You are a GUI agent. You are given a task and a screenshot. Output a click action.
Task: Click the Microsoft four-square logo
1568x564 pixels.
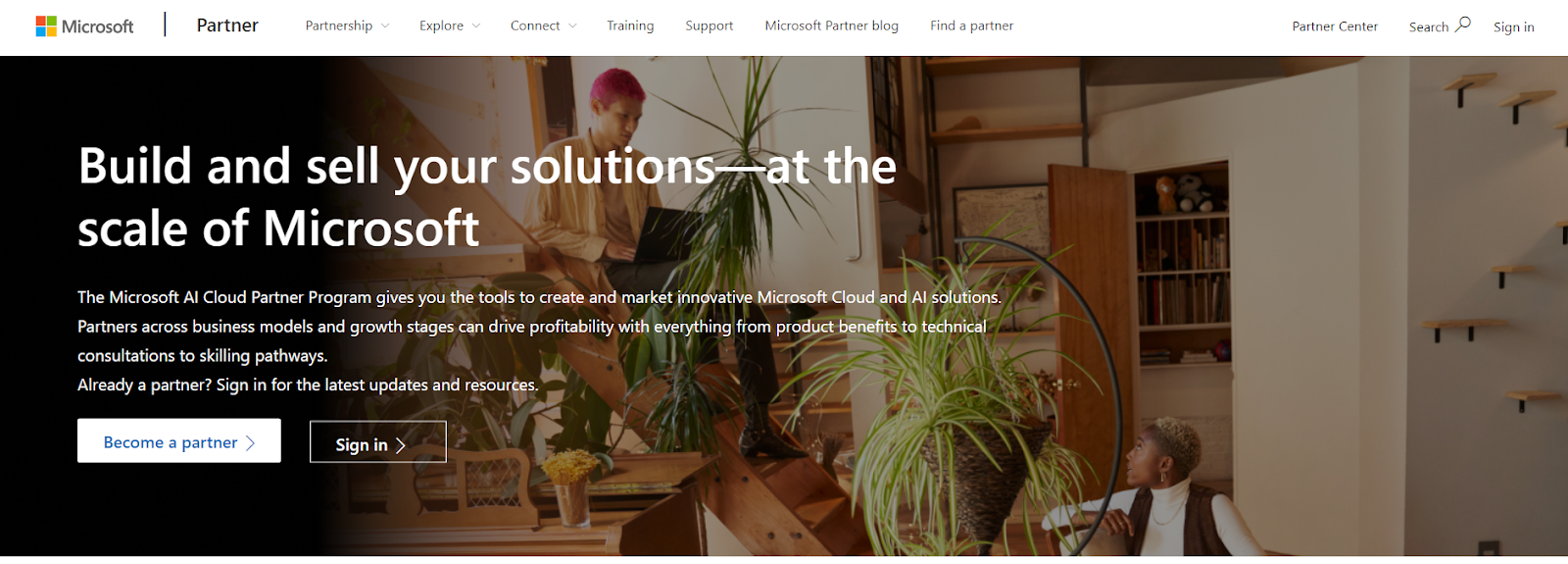coord(46,26)
